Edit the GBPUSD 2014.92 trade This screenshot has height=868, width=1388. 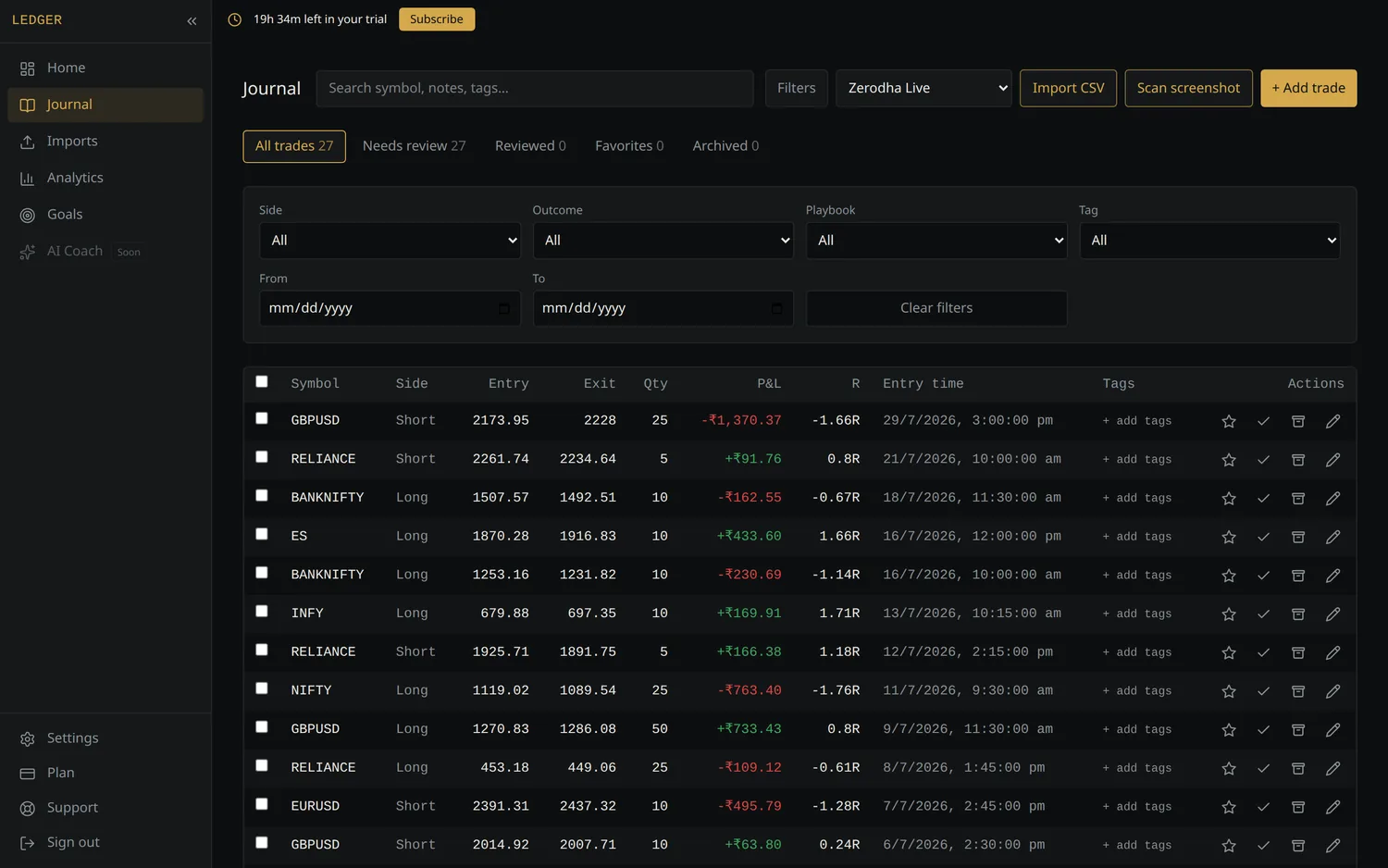coord(1333,845)
